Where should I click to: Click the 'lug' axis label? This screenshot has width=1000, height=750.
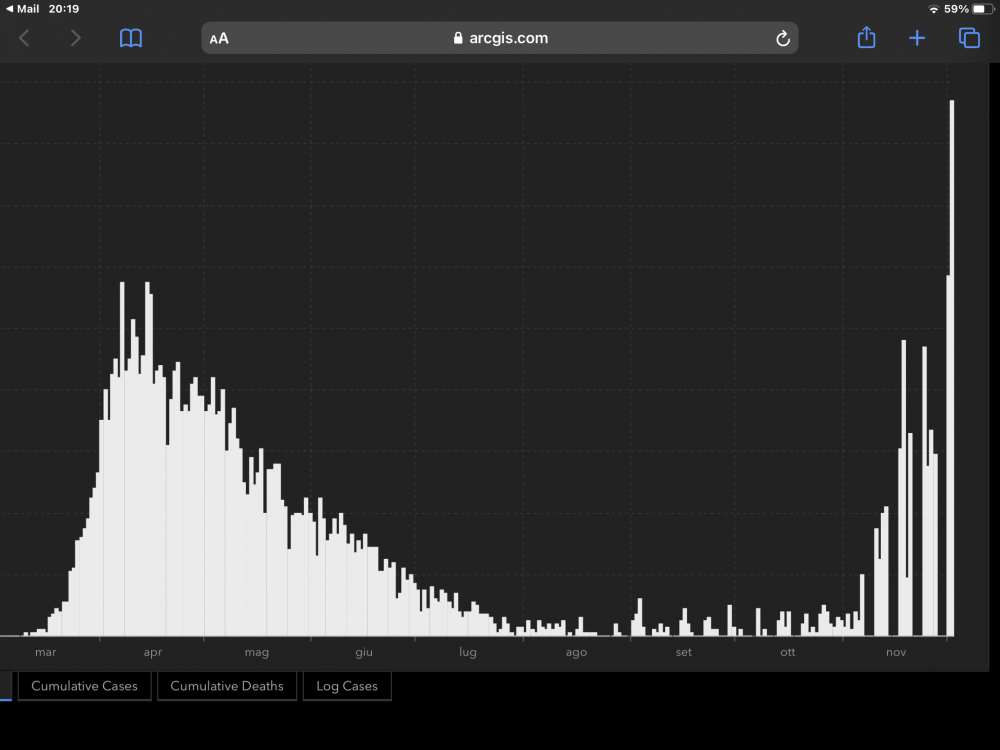click(467, 652)
